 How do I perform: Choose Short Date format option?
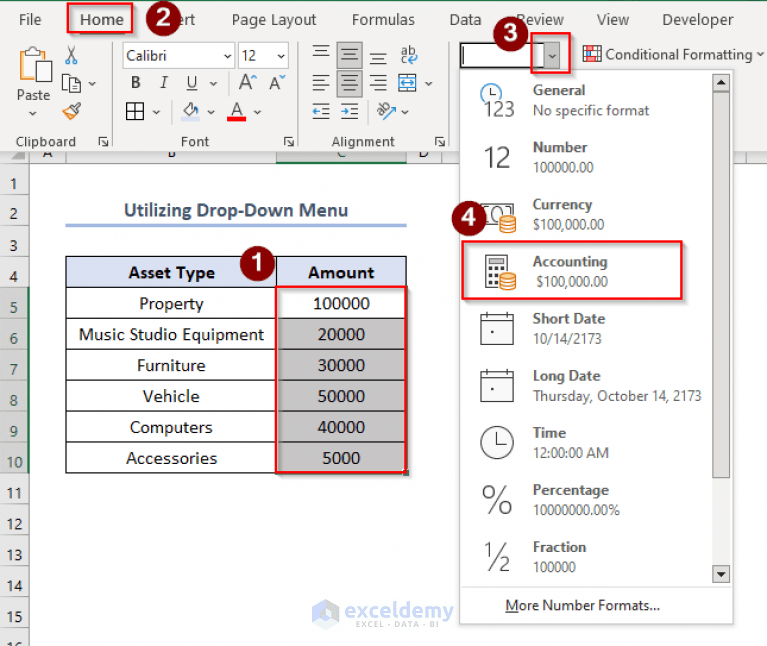tap(586, 329)
